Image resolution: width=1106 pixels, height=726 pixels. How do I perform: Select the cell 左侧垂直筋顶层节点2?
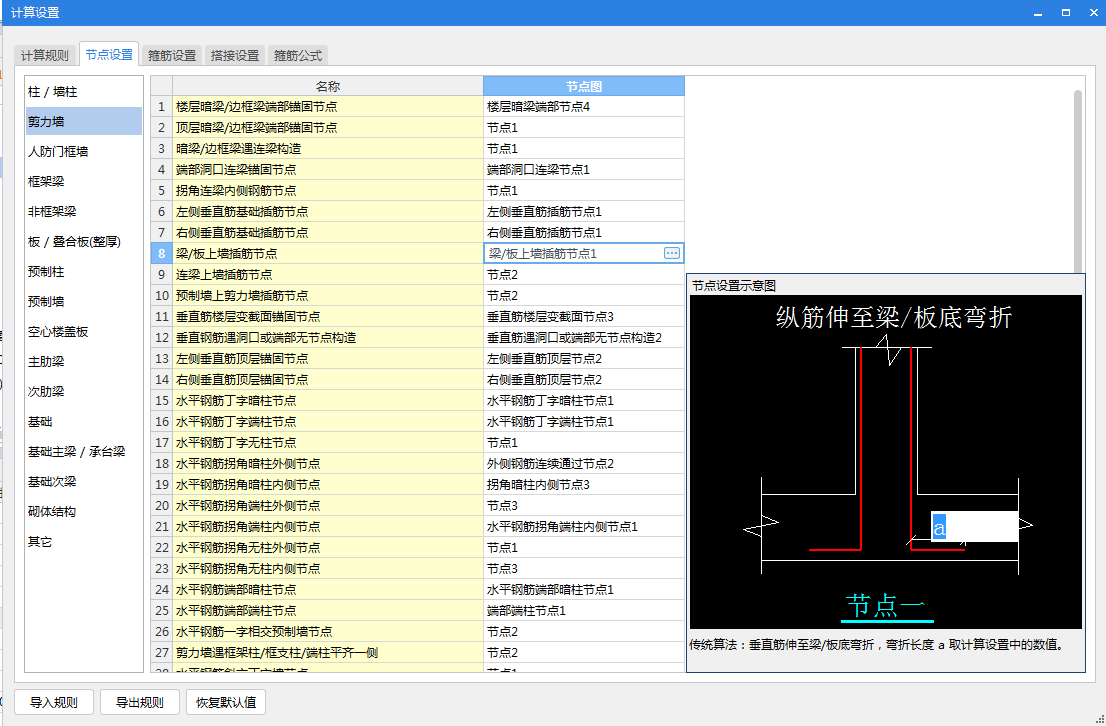[x=584, y=358]
